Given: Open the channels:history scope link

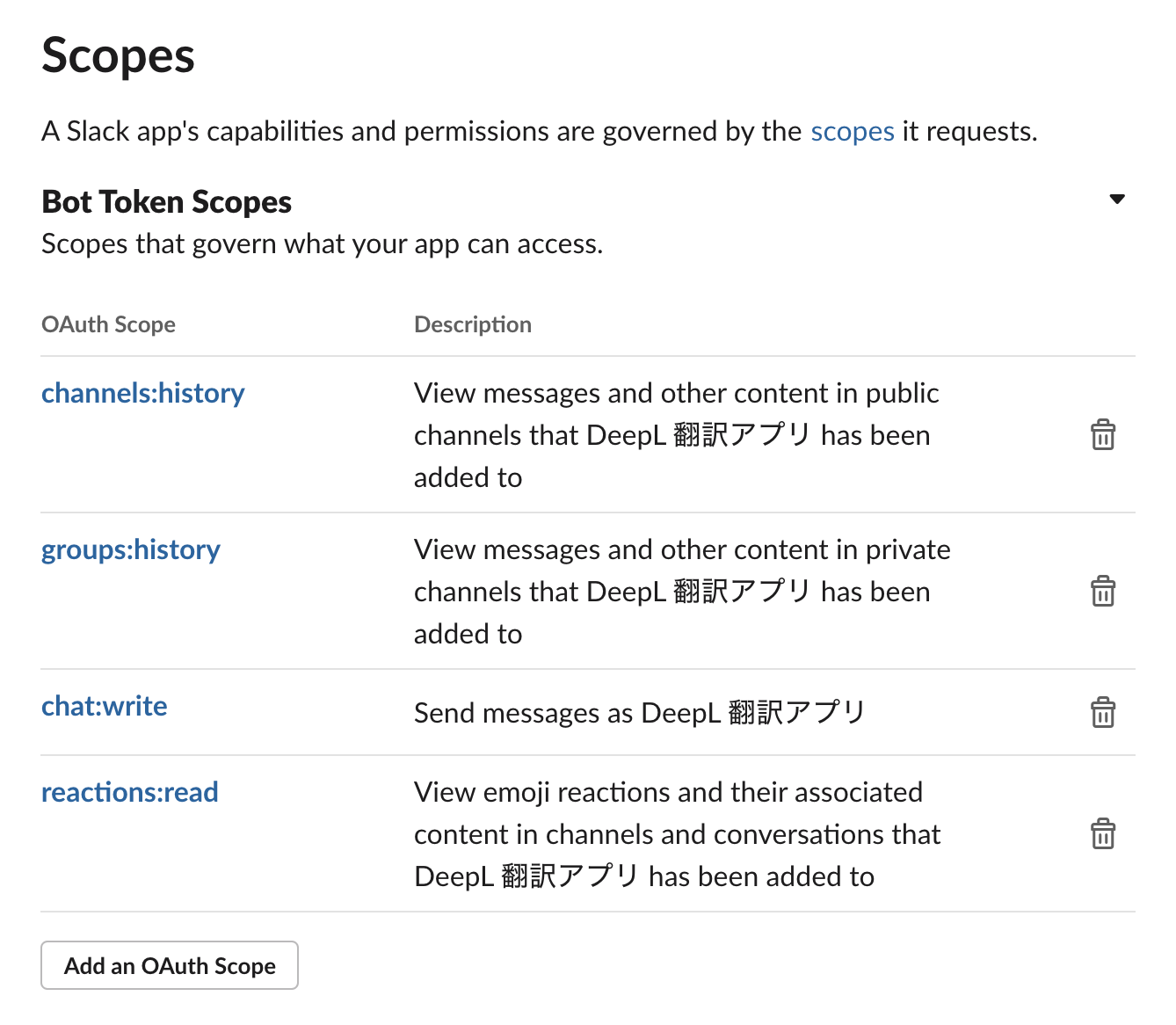Looking at the screenshot, I should tap(142, 393).
